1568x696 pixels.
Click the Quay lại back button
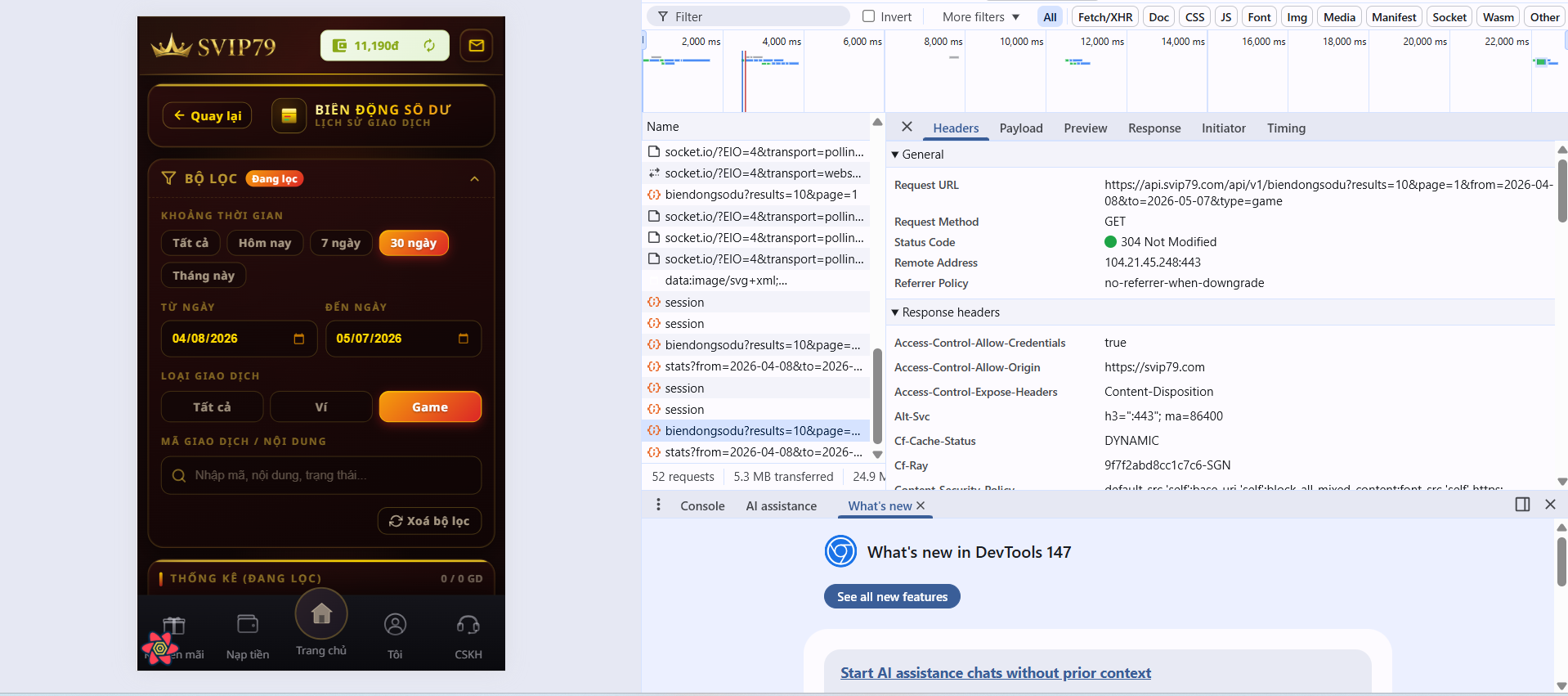(208, 116)
